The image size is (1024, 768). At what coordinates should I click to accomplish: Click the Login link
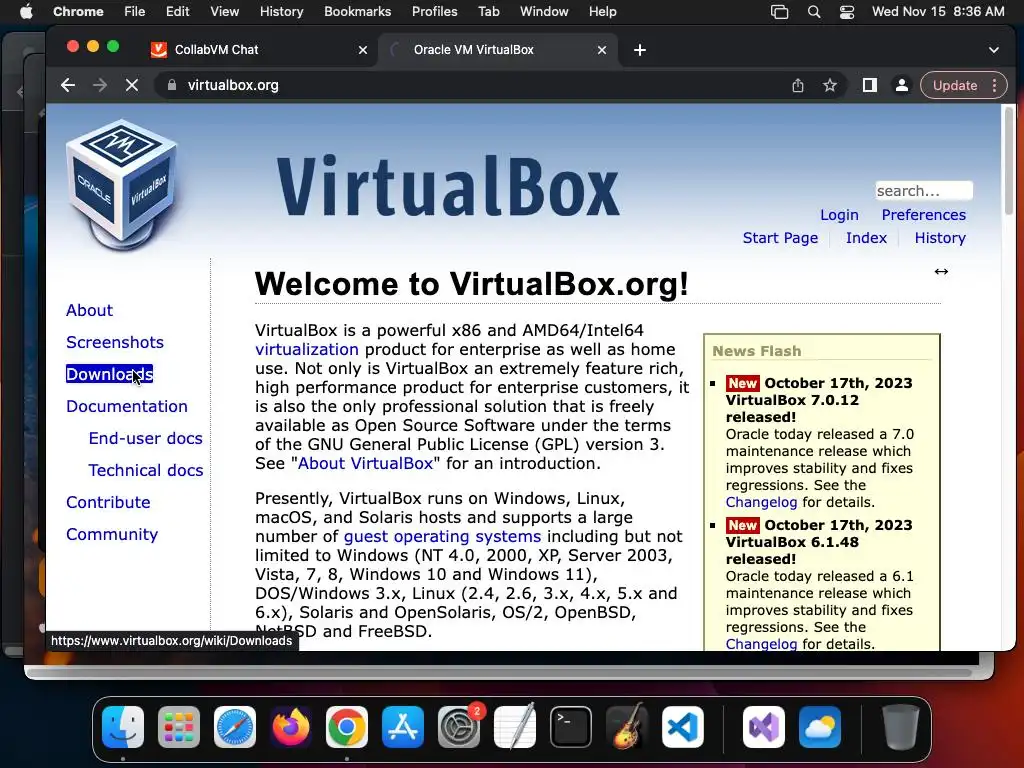click(839, 215)
